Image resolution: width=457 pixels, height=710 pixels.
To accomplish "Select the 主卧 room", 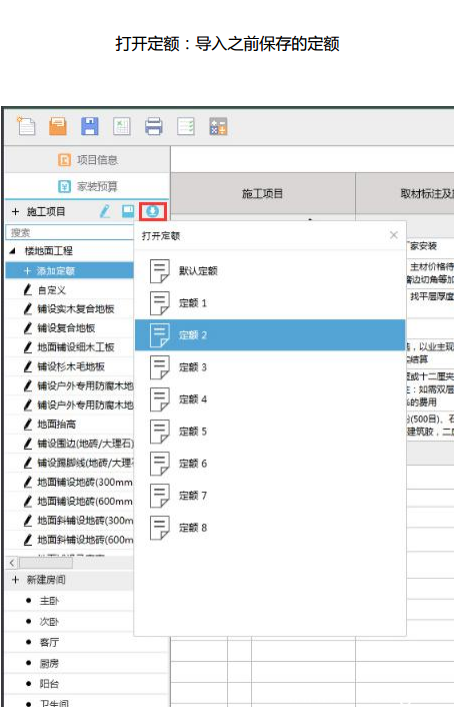I will click(49, 601).
